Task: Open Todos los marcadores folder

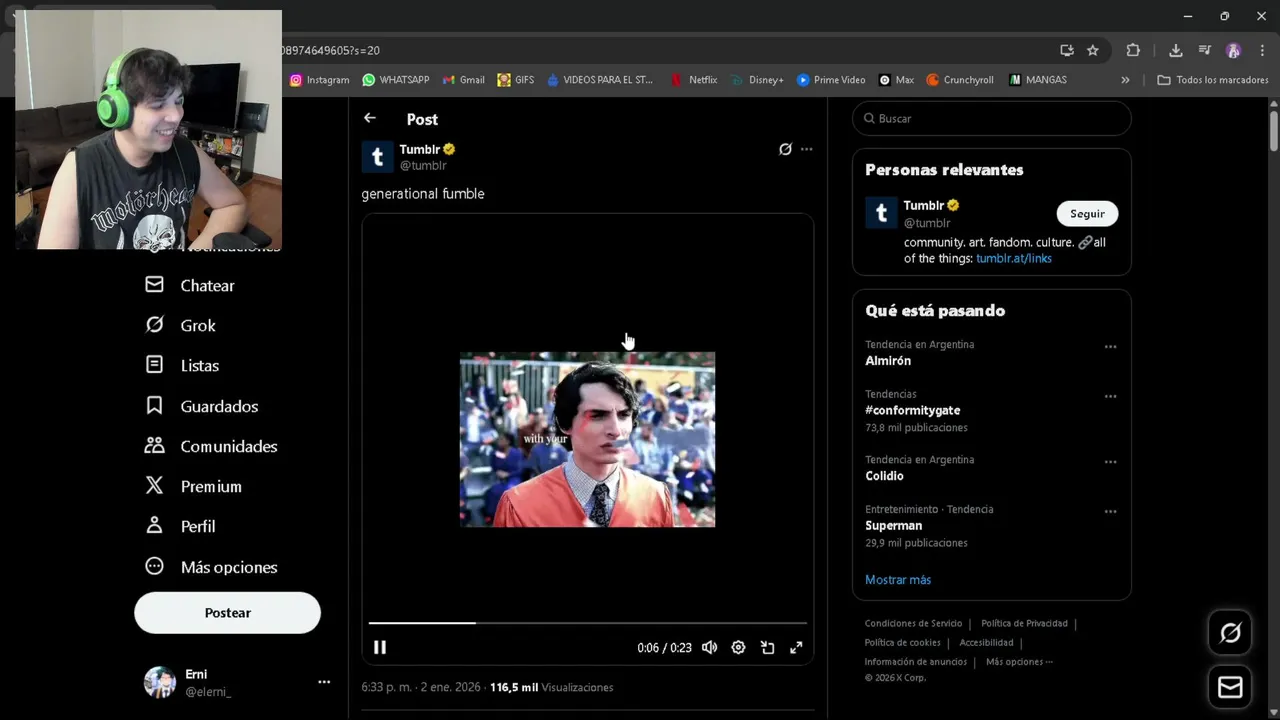Action: tap(1213, 80)
